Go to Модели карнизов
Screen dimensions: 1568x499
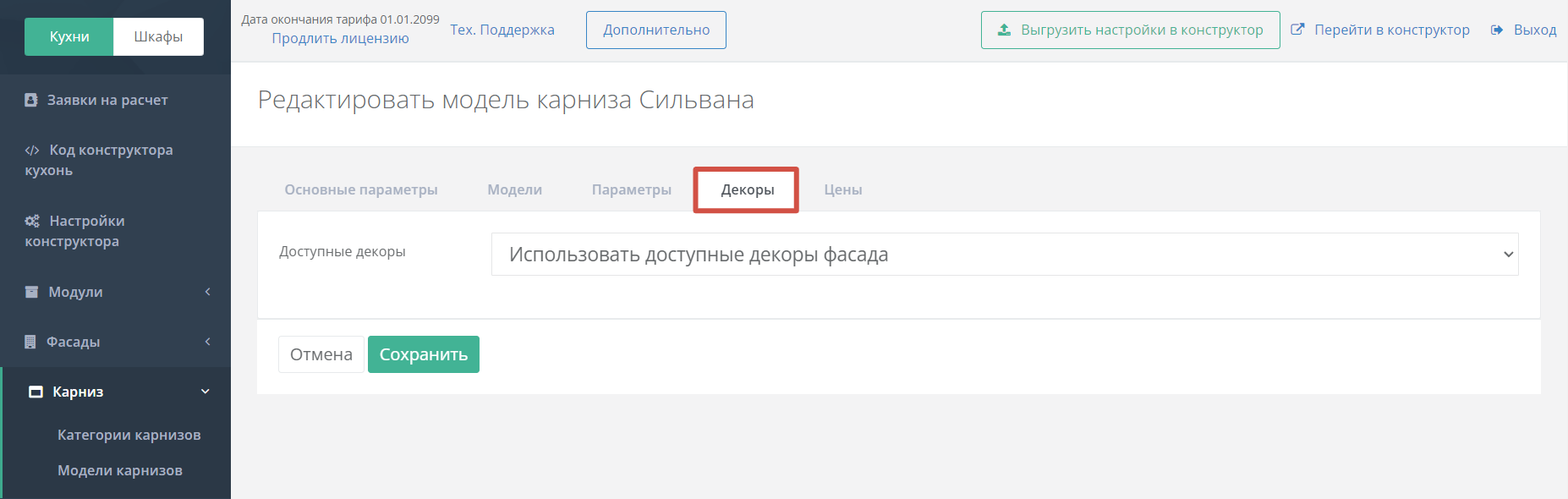tap(120, 470)
